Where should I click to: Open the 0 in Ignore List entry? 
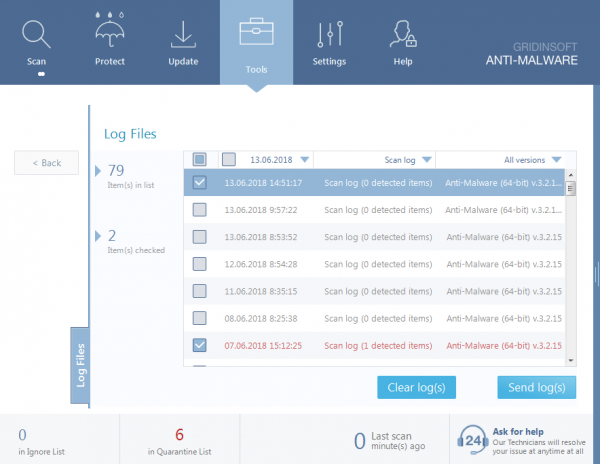click(41, 442)
